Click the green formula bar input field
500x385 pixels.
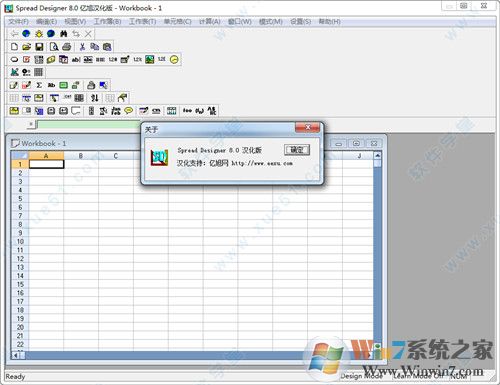(x=88, y=125)
